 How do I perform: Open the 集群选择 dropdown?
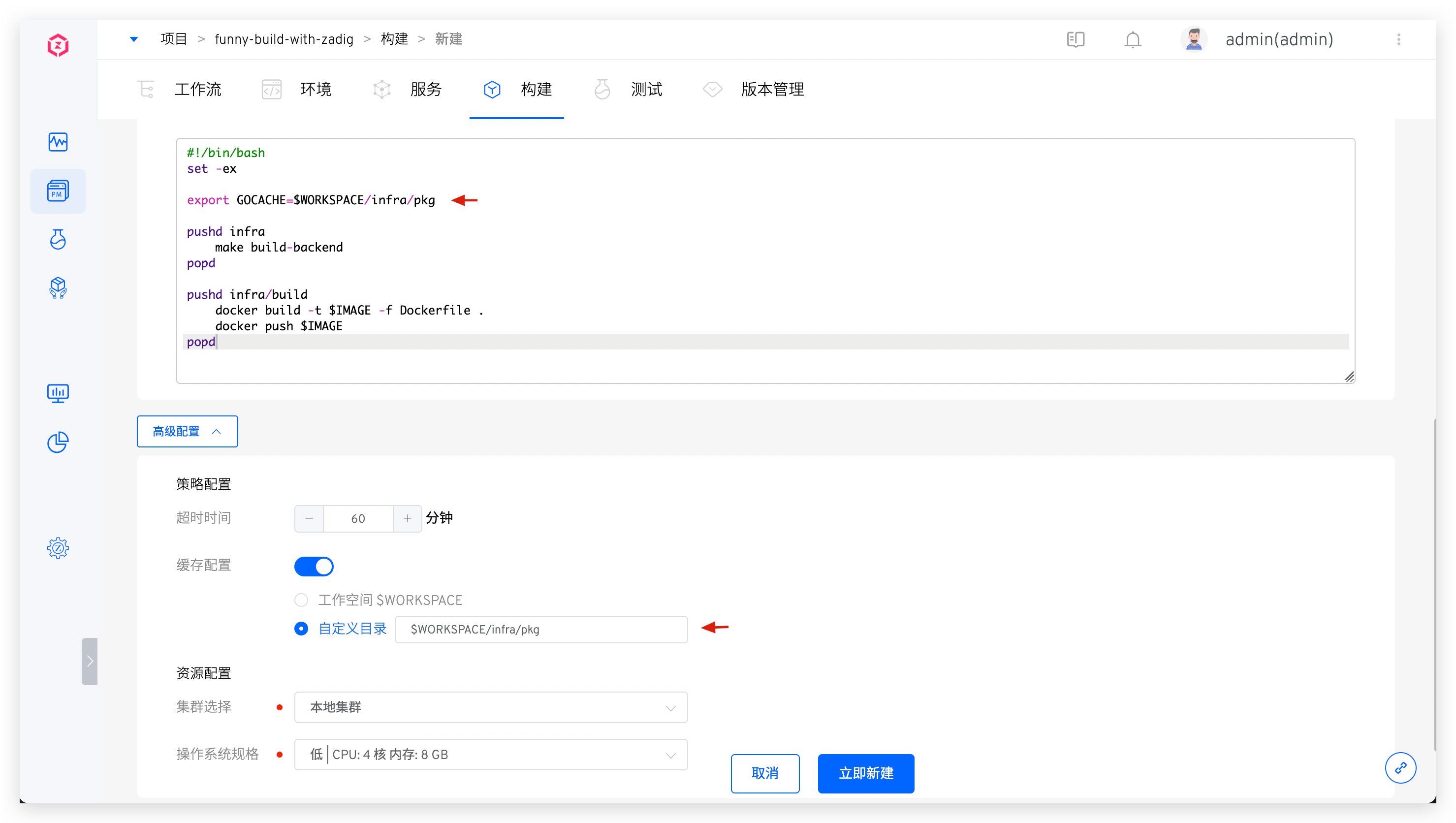point(491,707)
